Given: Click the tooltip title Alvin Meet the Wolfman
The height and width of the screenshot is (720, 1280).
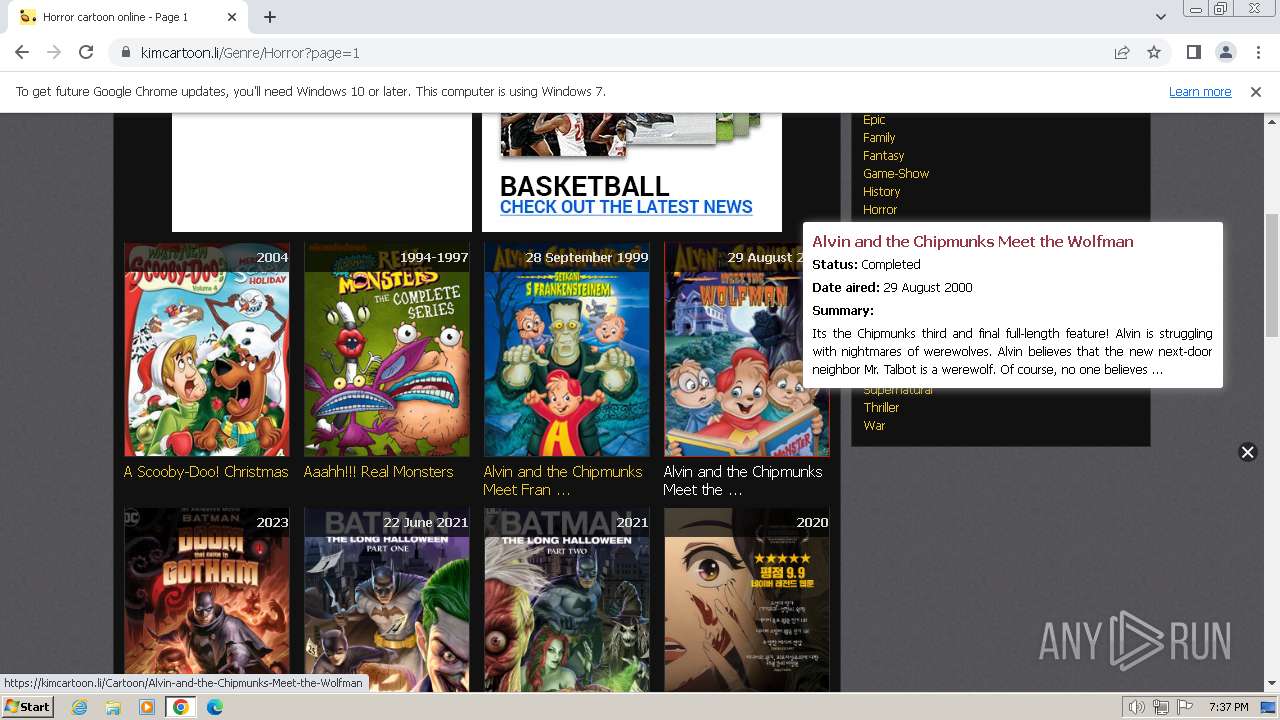Looking at the screenshot, I should [x=972, y=241].
